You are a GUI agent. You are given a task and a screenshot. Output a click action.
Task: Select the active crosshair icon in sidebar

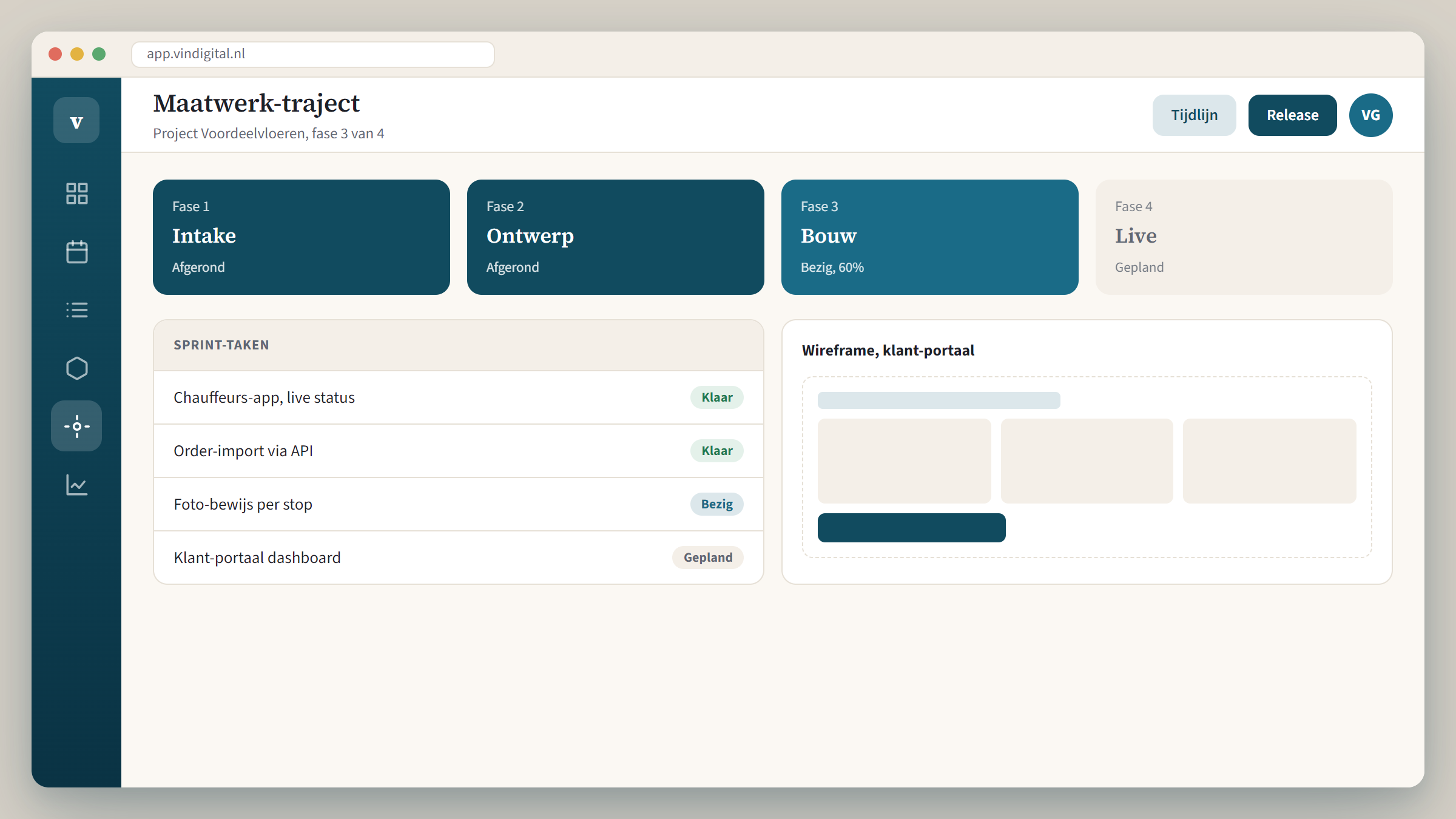coord(76,426)
